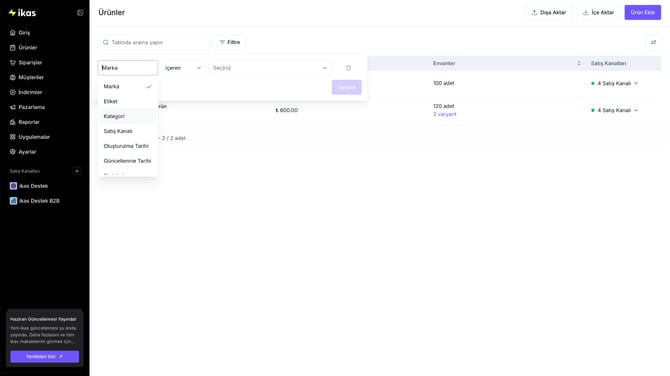Viewport: 670px width, 376px height.
Task: Delete the filter row with the trash icon
Action: pyautogui.click(x=348, y=68)
